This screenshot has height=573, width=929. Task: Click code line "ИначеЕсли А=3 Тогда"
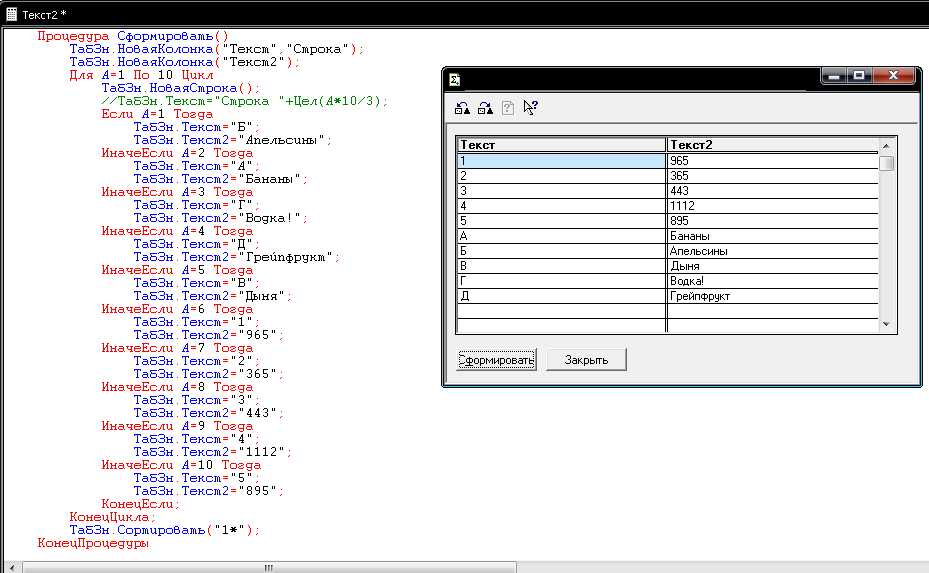[x=177, y=193]
